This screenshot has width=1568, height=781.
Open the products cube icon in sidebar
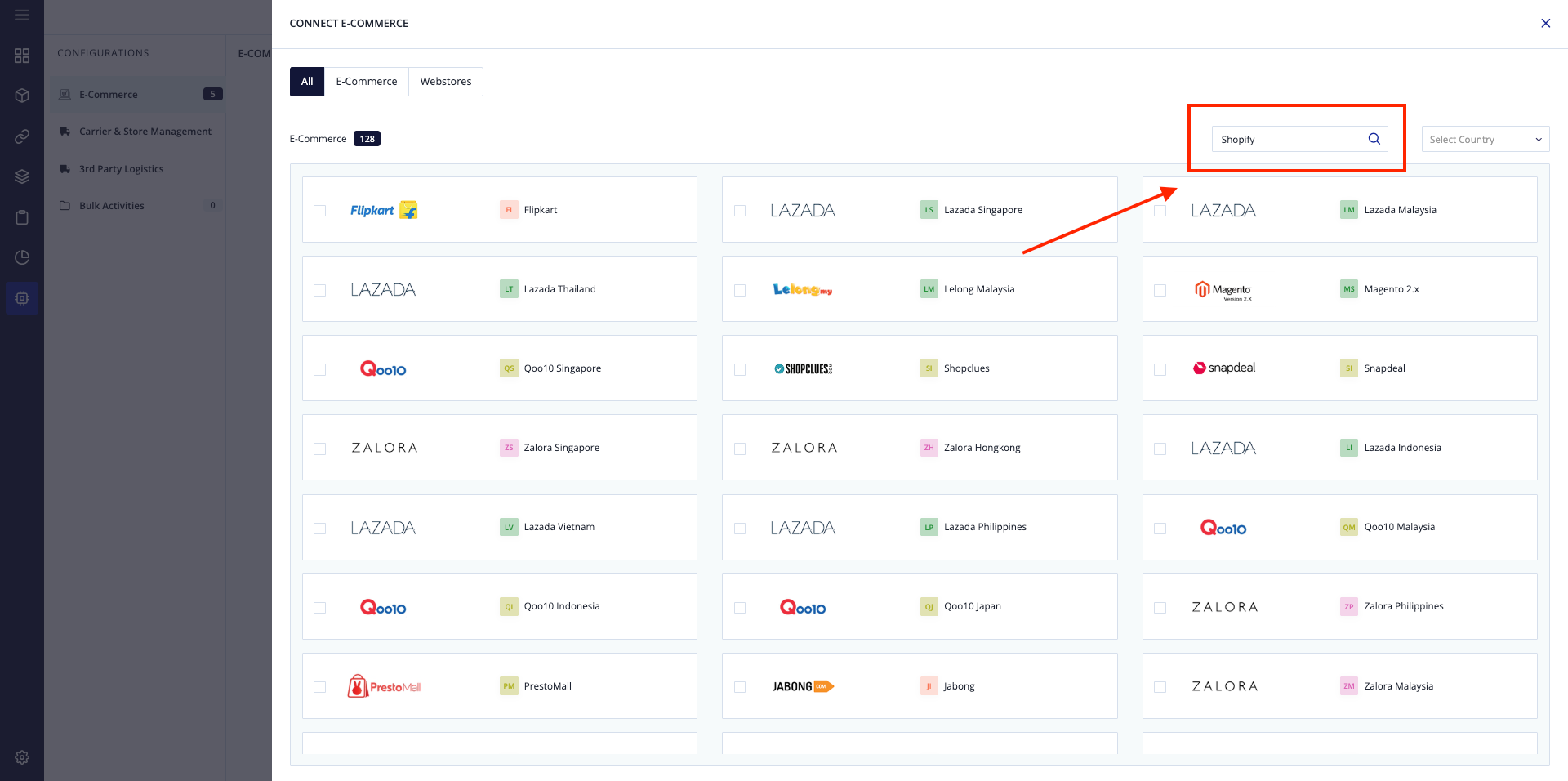pyautogui.click(x=22, y=96)
